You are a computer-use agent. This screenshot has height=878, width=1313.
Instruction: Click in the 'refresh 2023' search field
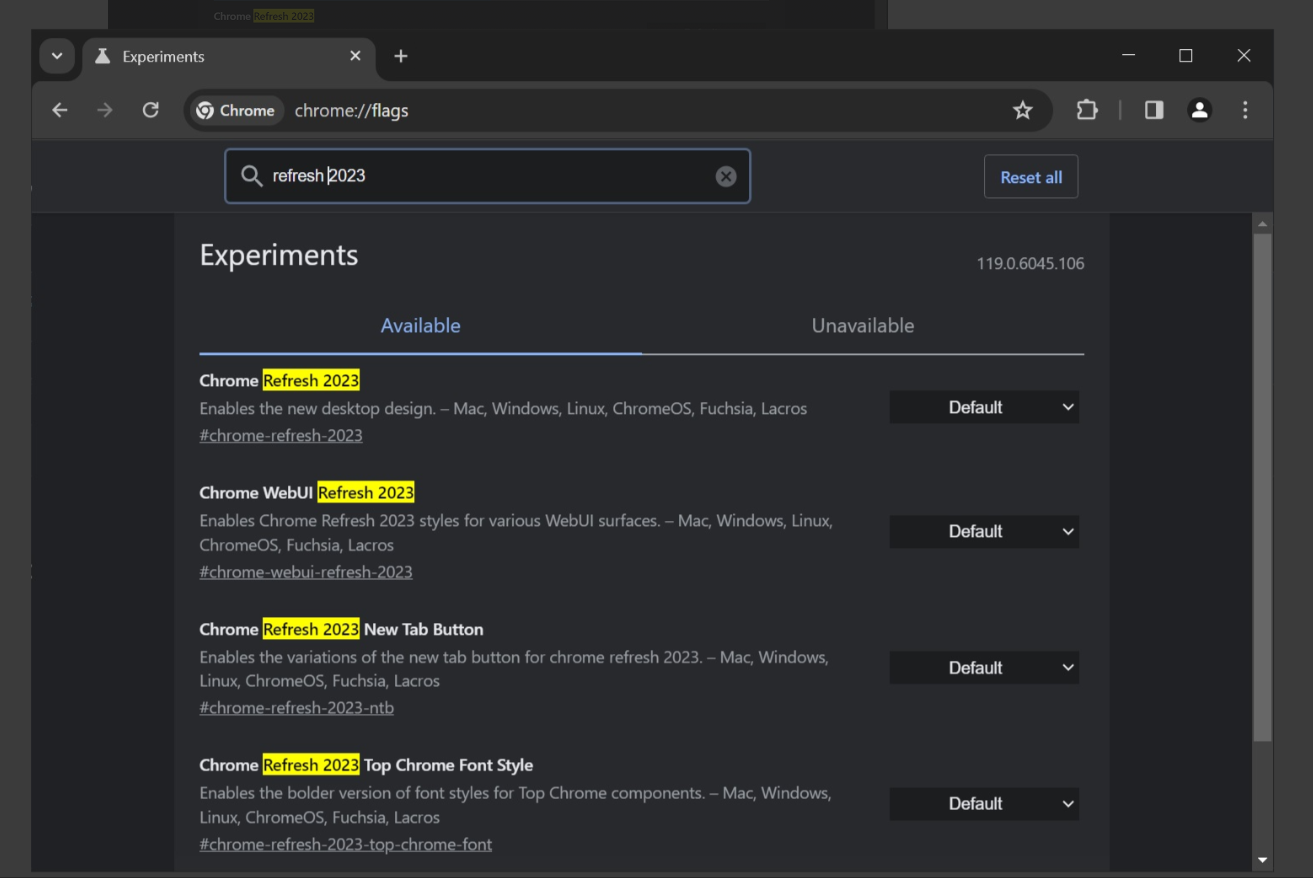[x=488, y=176]
